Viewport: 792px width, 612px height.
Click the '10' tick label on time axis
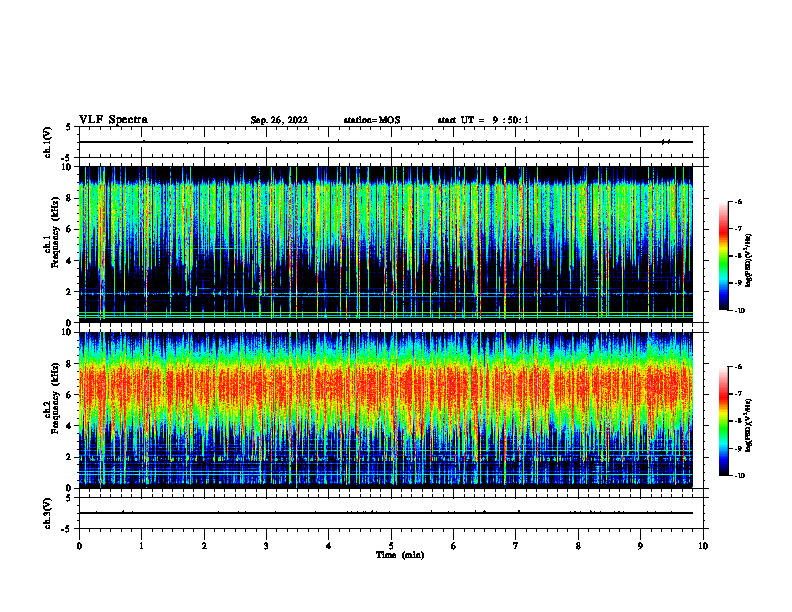coord(703,546)
